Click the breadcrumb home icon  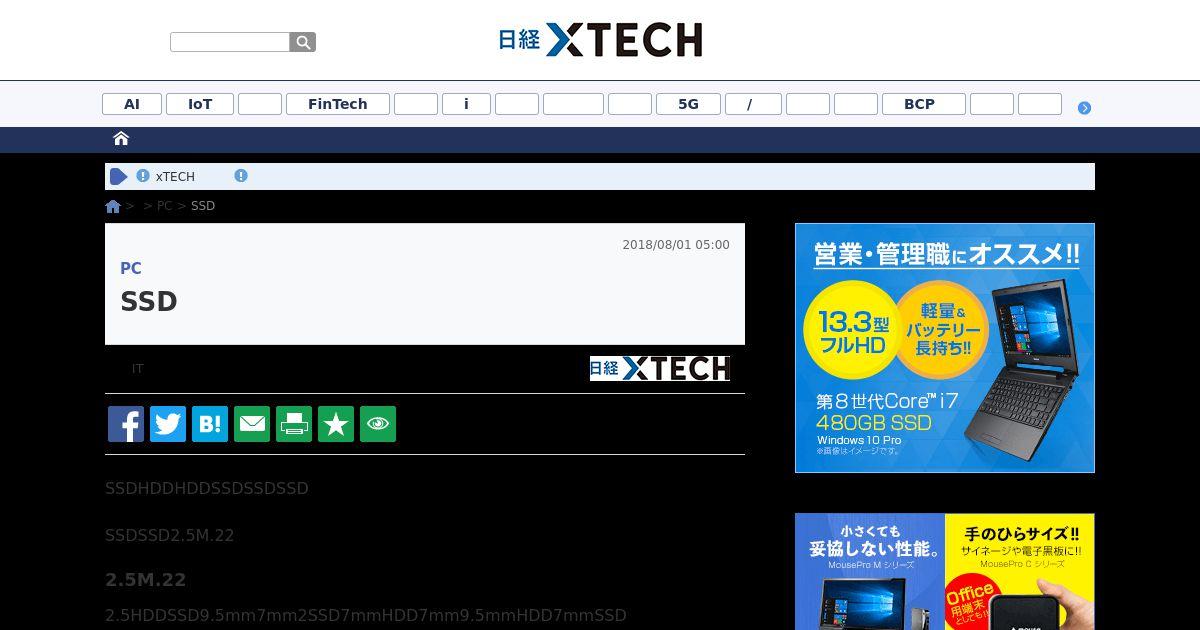click(113, 206)
